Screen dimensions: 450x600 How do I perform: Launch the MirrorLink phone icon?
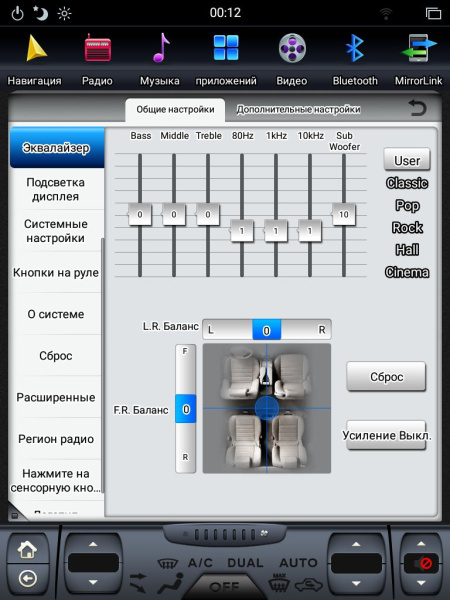419,48
